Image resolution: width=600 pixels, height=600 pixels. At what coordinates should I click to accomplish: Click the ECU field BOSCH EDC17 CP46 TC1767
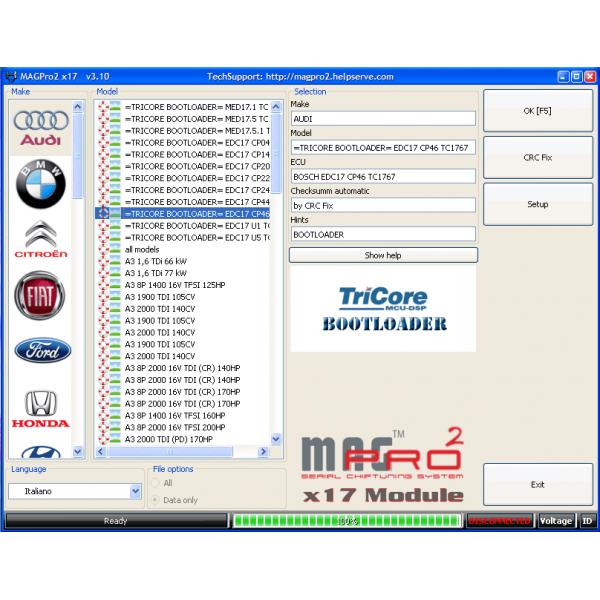click(383, 176)
